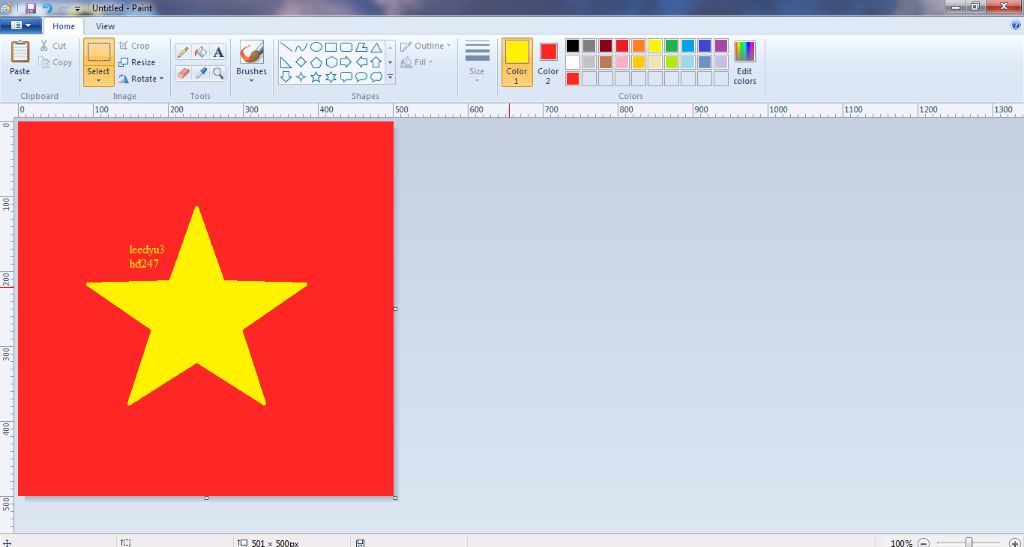Choose the Right arrow shape
This screenshot has height=547, width=1024.
click(x=346, y=63)
